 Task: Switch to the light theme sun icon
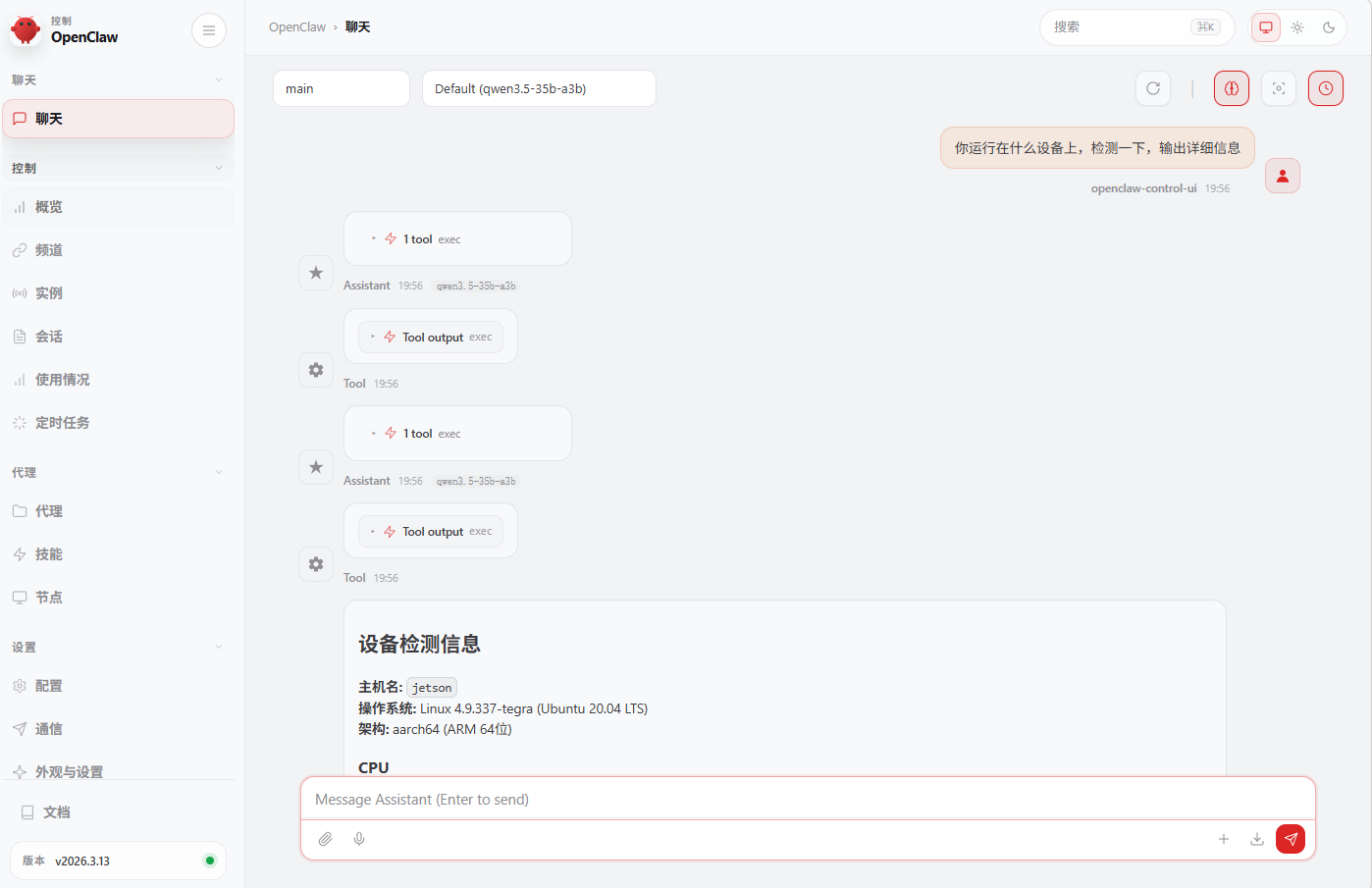(x=1297, y=27)
